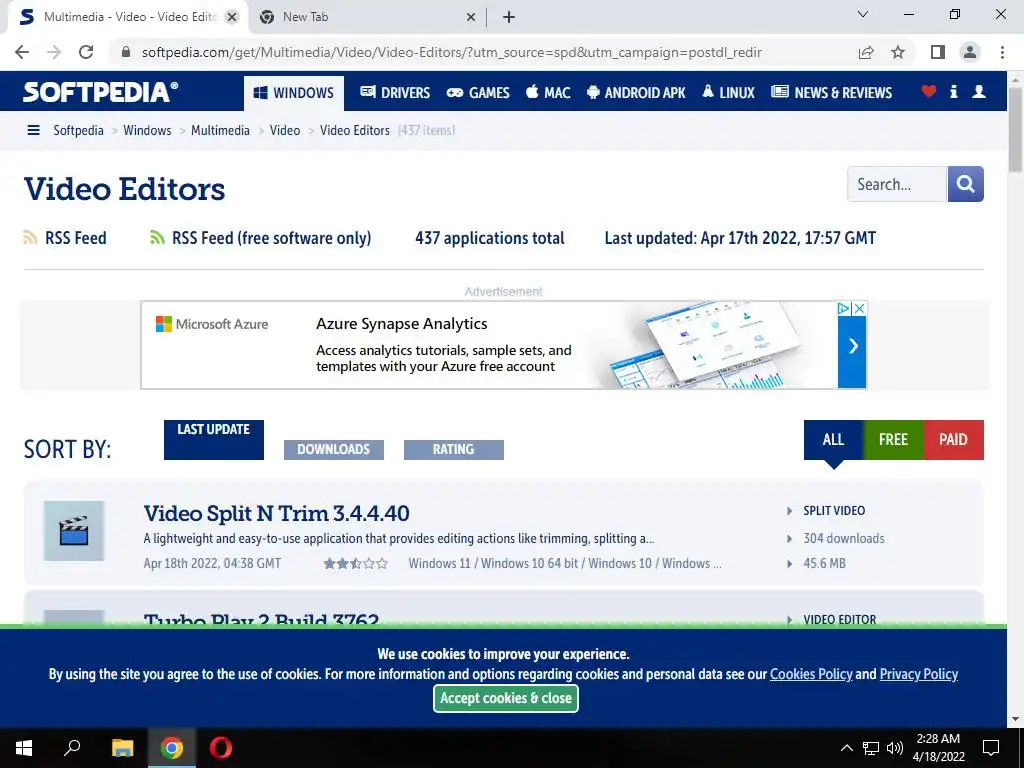Screen dimensions: 1024x768
Task: Open the Video Split N Trim 3.4.4.40 title
Action: click(x=276, y=513)
